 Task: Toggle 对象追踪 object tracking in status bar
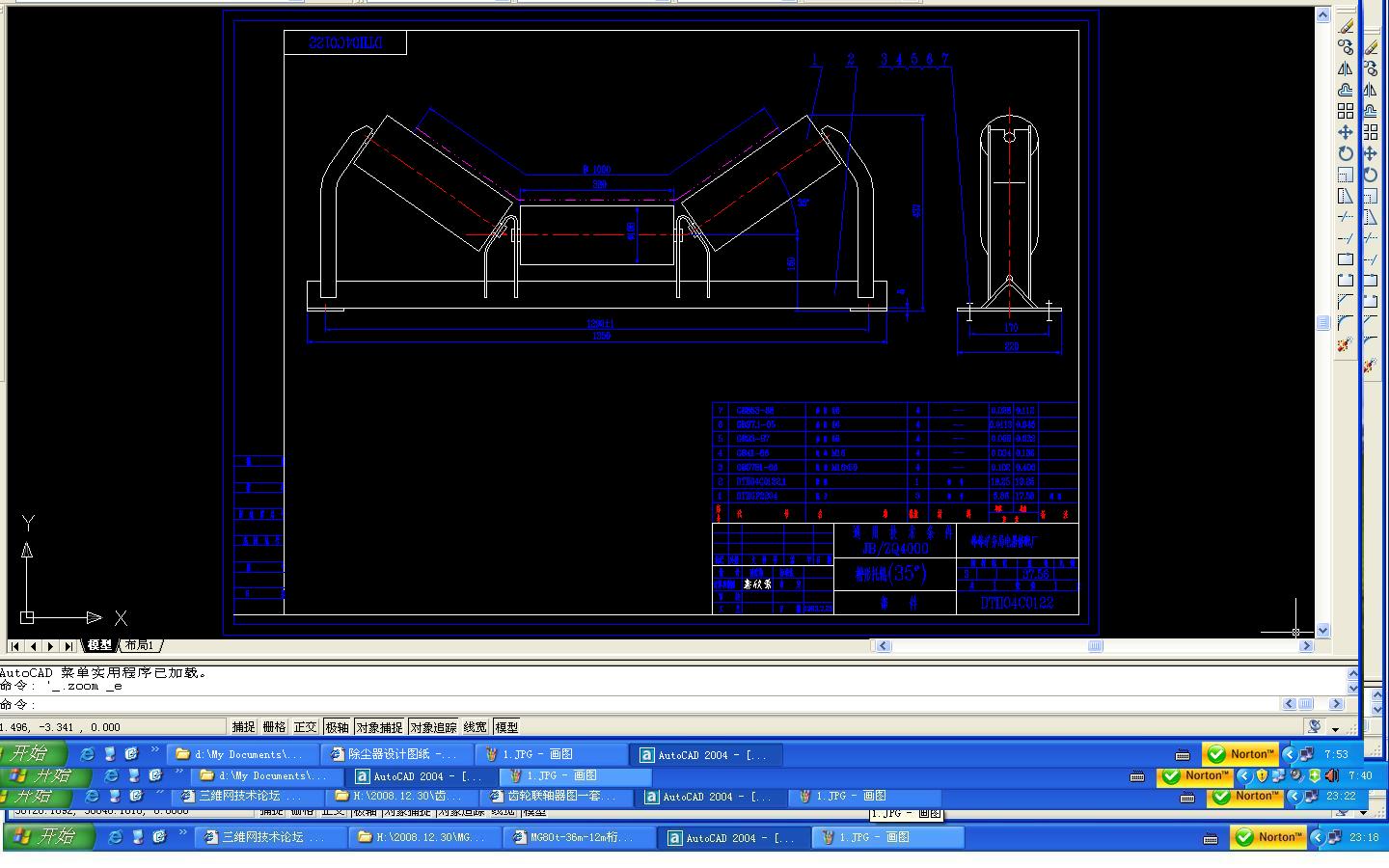433,727
